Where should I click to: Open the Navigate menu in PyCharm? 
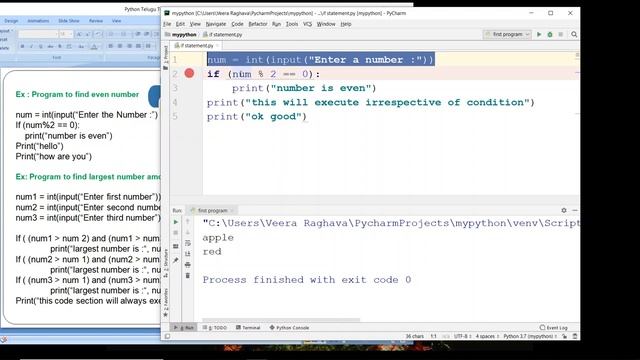coord(216,24)
